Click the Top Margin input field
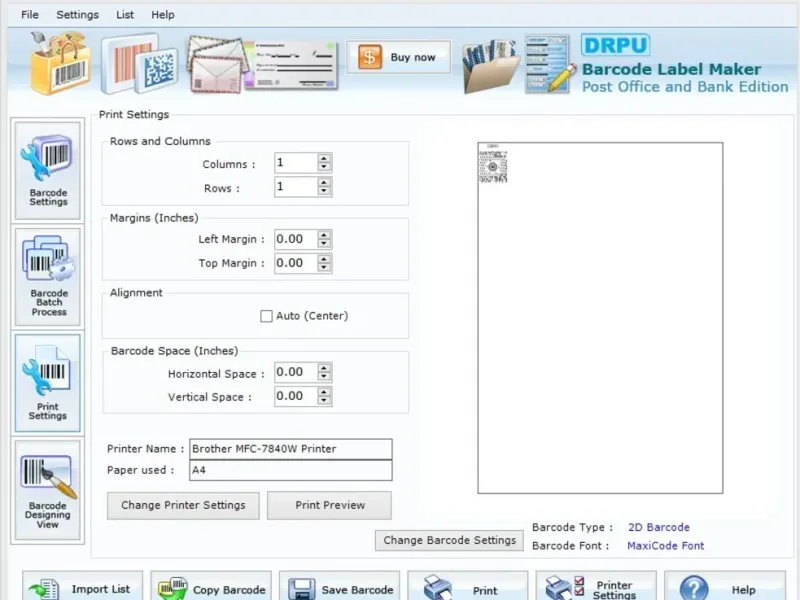Viewport: 800px width, 600px height. (x=296, y=263)
